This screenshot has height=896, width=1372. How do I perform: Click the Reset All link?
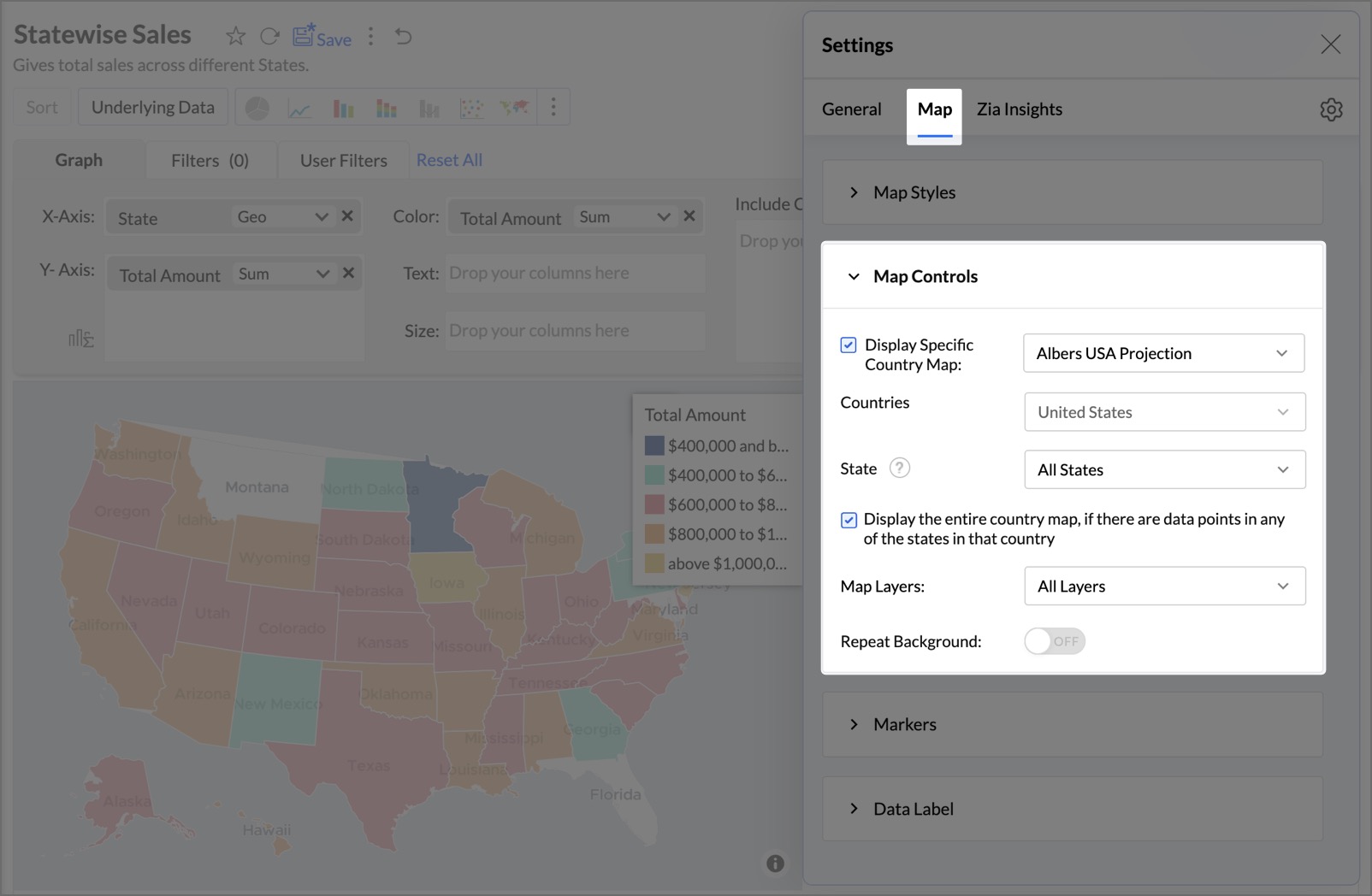click(x=449, y=161)
